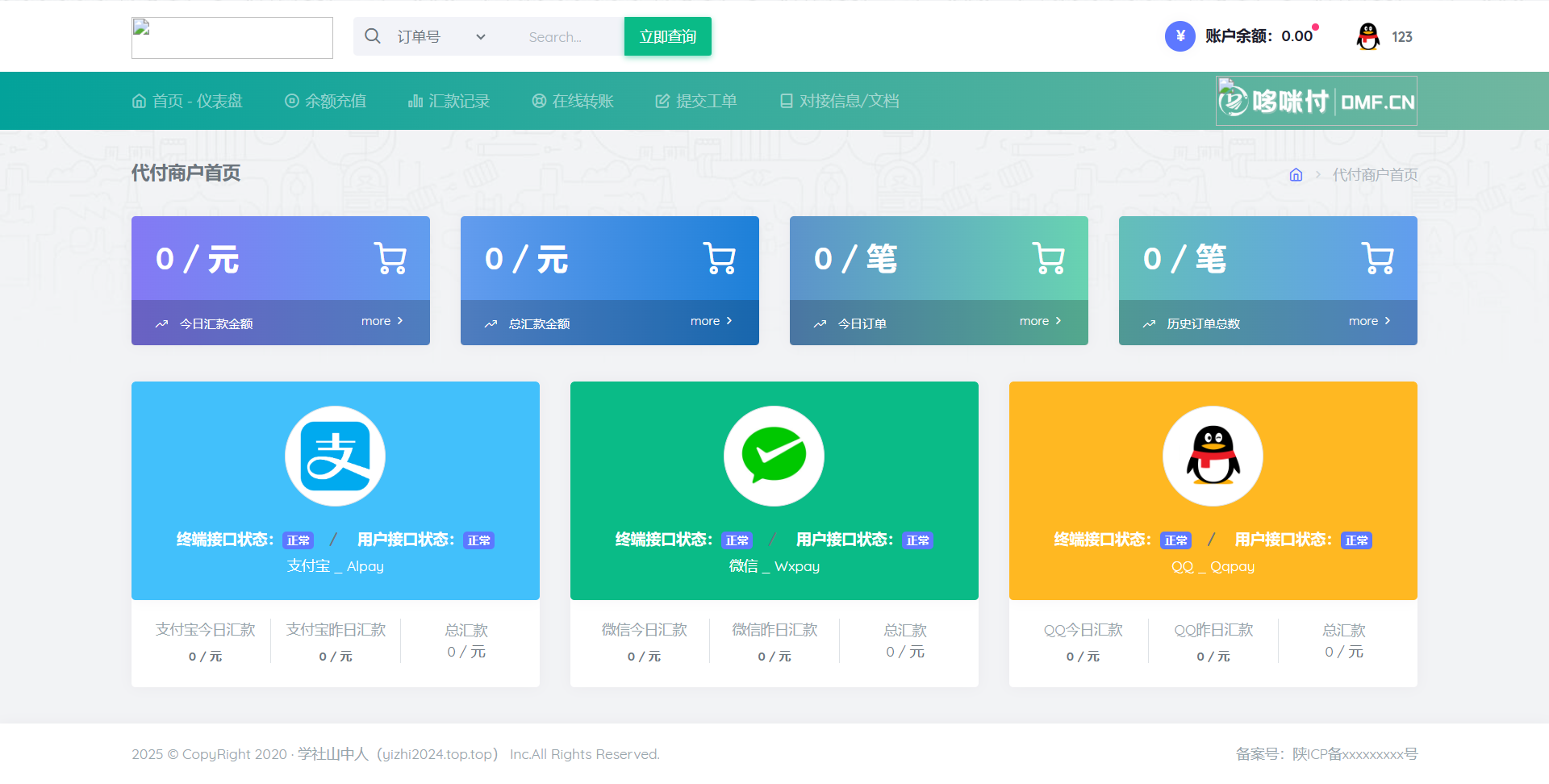Viewport: 1549px width, 784px height.
Task: Click the search magnifier icon
Action: click(372, 36)
